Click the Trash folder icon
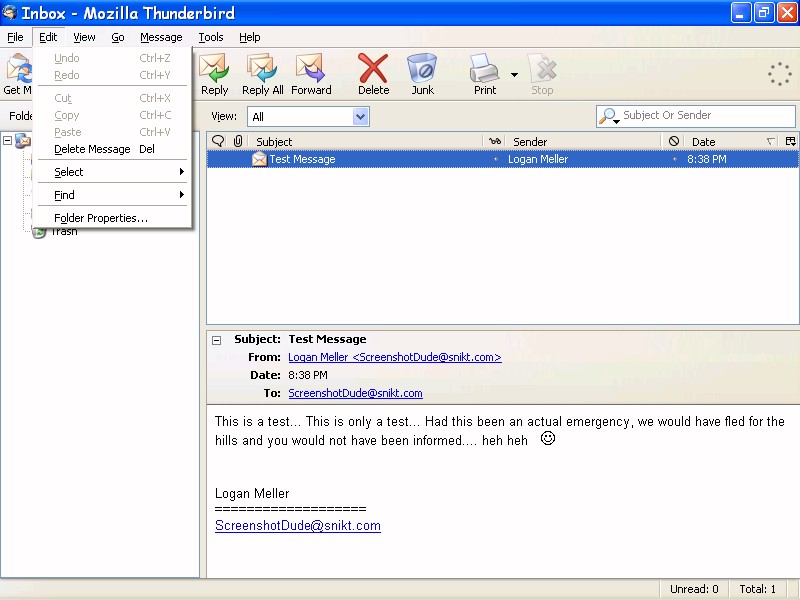The height and width of the screenshot is (600, 800). coord(39,233)
